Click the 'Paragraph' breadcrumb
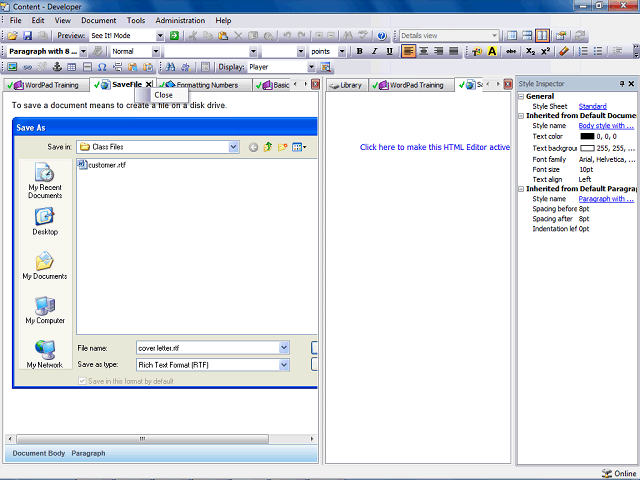Viewport: 640px width, 480px height. (88, 453)
